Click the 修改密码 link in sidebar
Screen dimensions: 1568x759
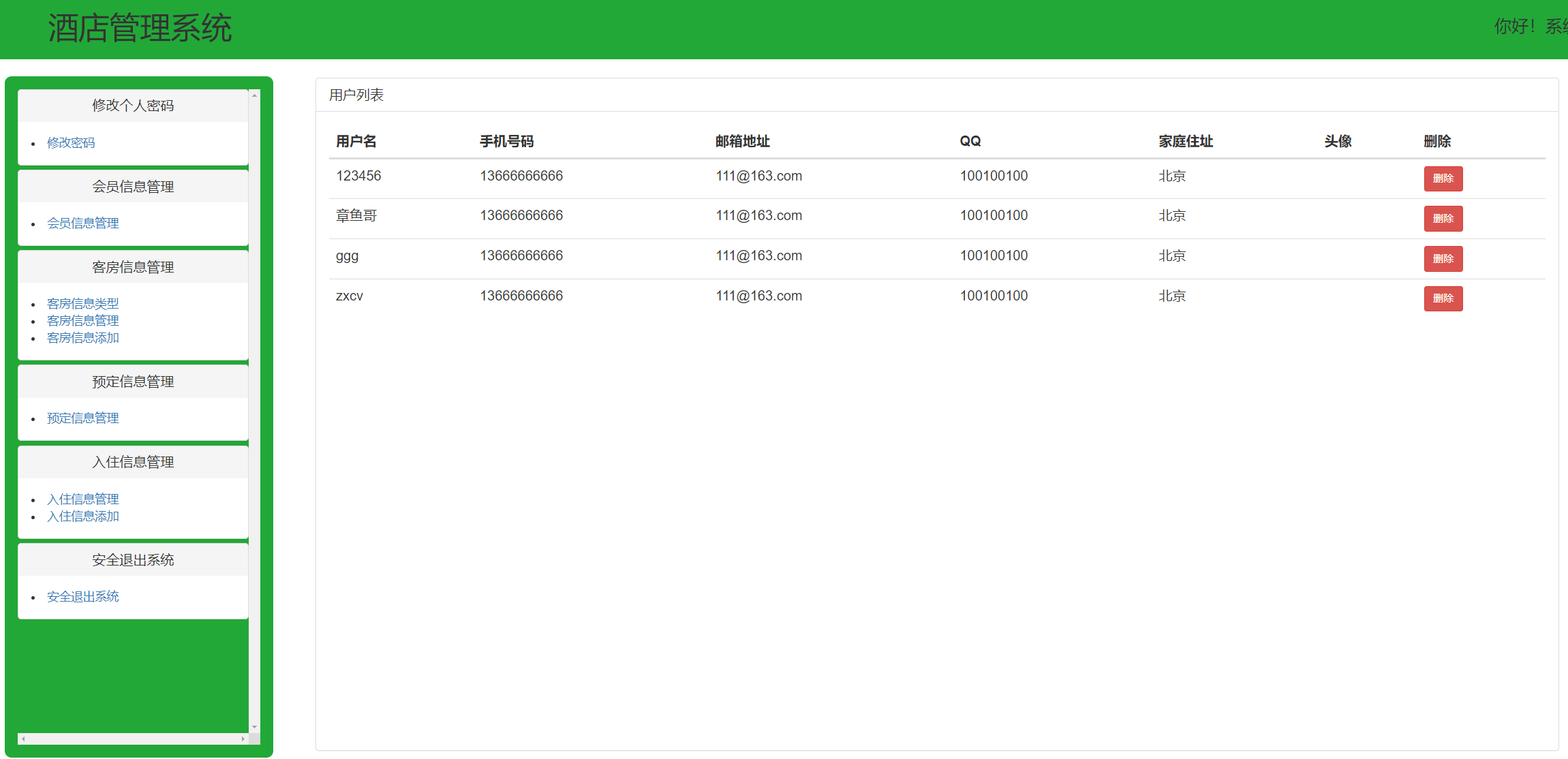(x=71, y=143)
